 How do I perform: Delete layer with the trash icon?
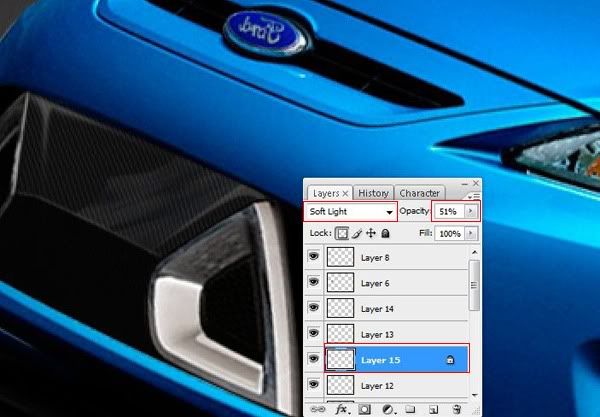click(456, 409)
